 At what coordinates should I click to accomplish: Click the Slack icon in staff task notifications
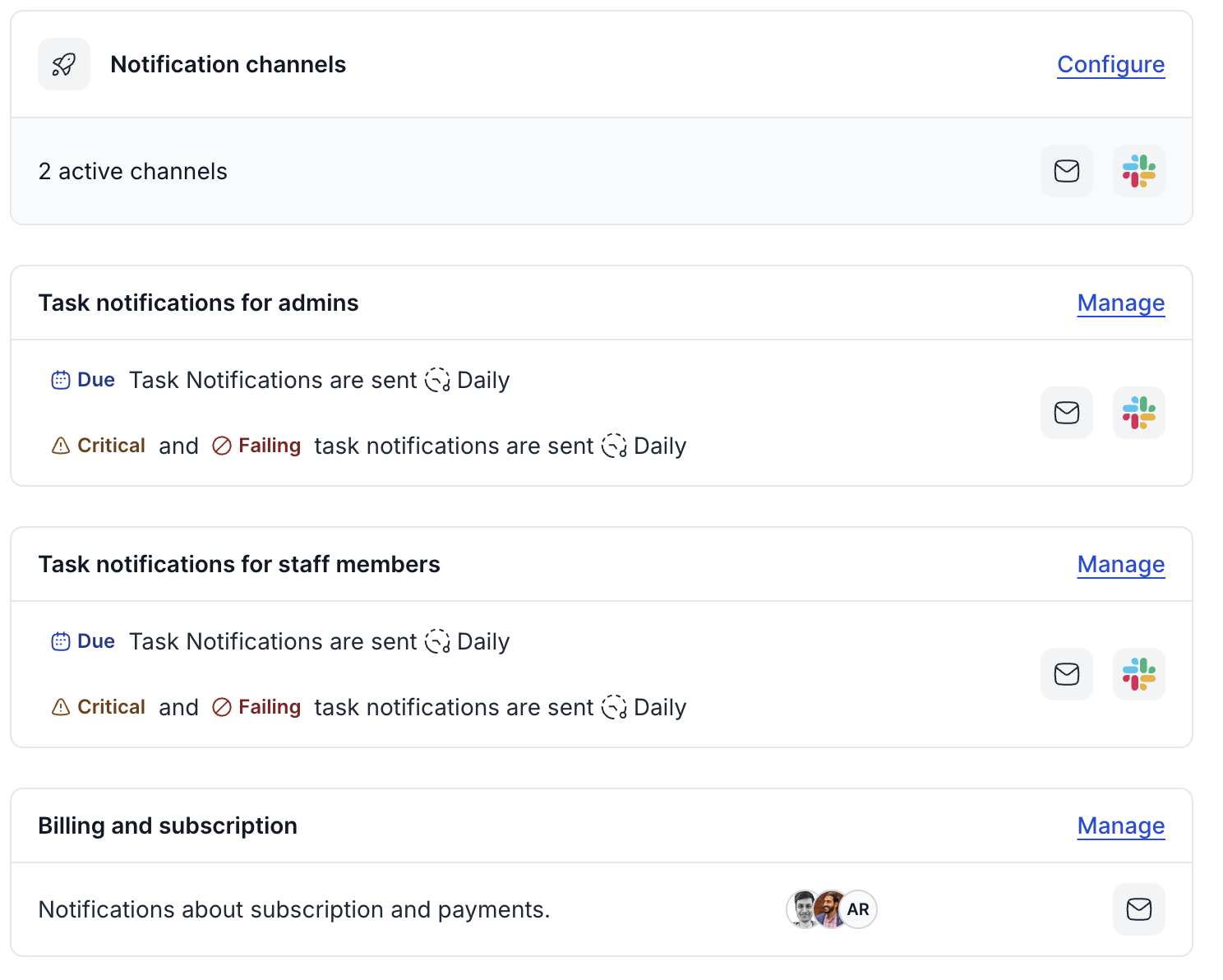click(1138, 674)
